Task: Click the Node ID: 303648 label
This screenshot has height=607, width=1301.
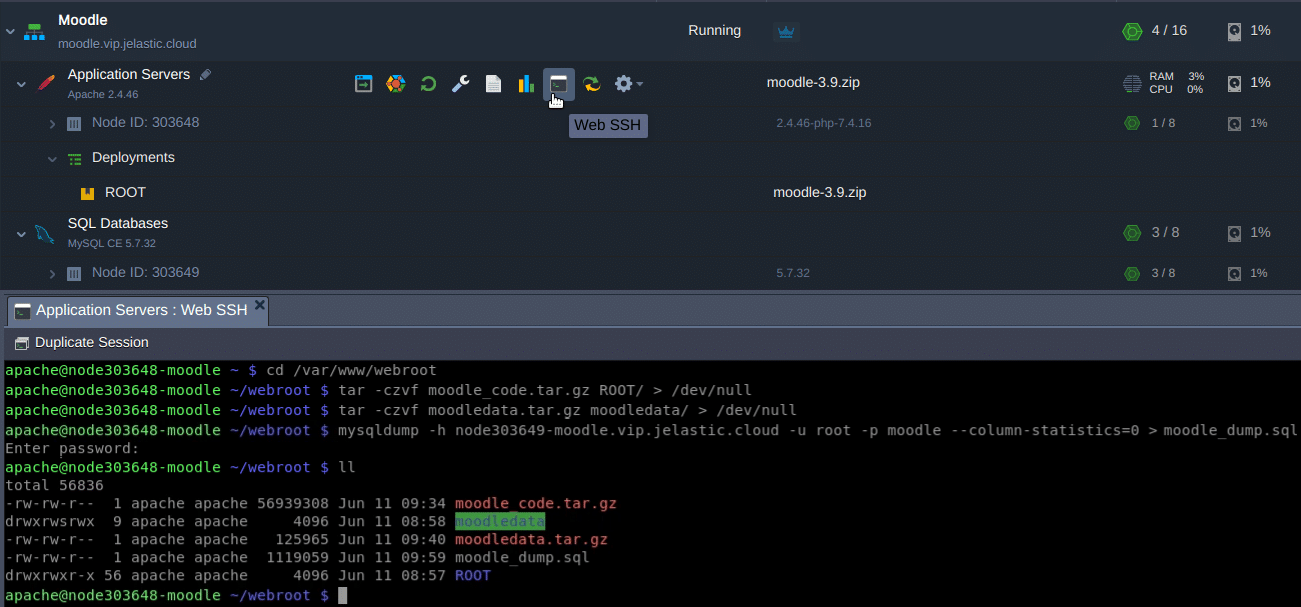Action: point(145,122)
